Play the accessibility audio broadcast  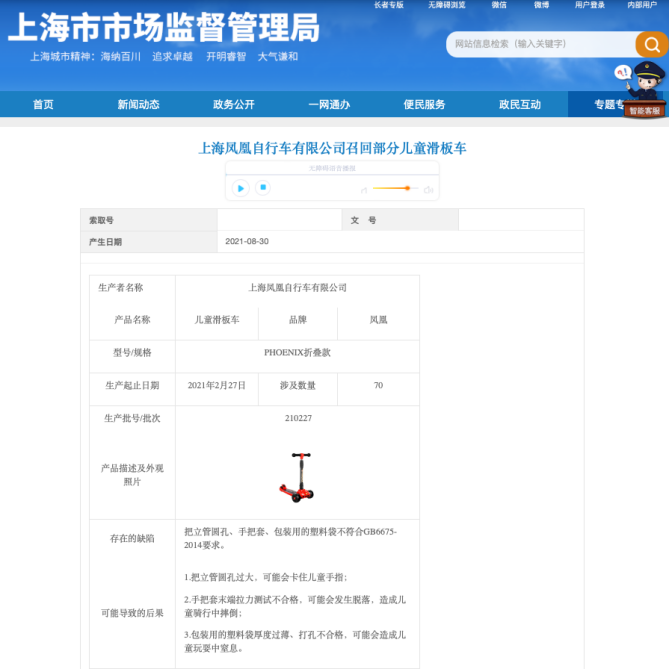tap(241, 188)
